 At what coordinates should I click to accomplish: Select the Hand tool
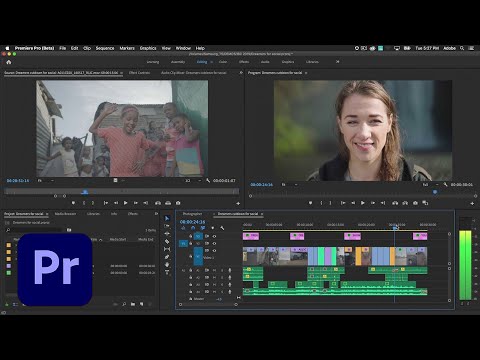tap(167, 265)
